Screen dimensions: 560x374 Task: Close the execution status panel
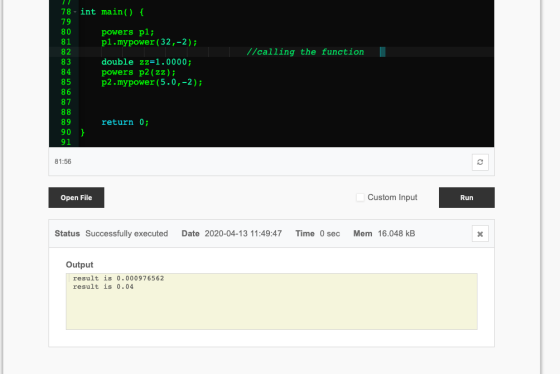click(480, 234)
